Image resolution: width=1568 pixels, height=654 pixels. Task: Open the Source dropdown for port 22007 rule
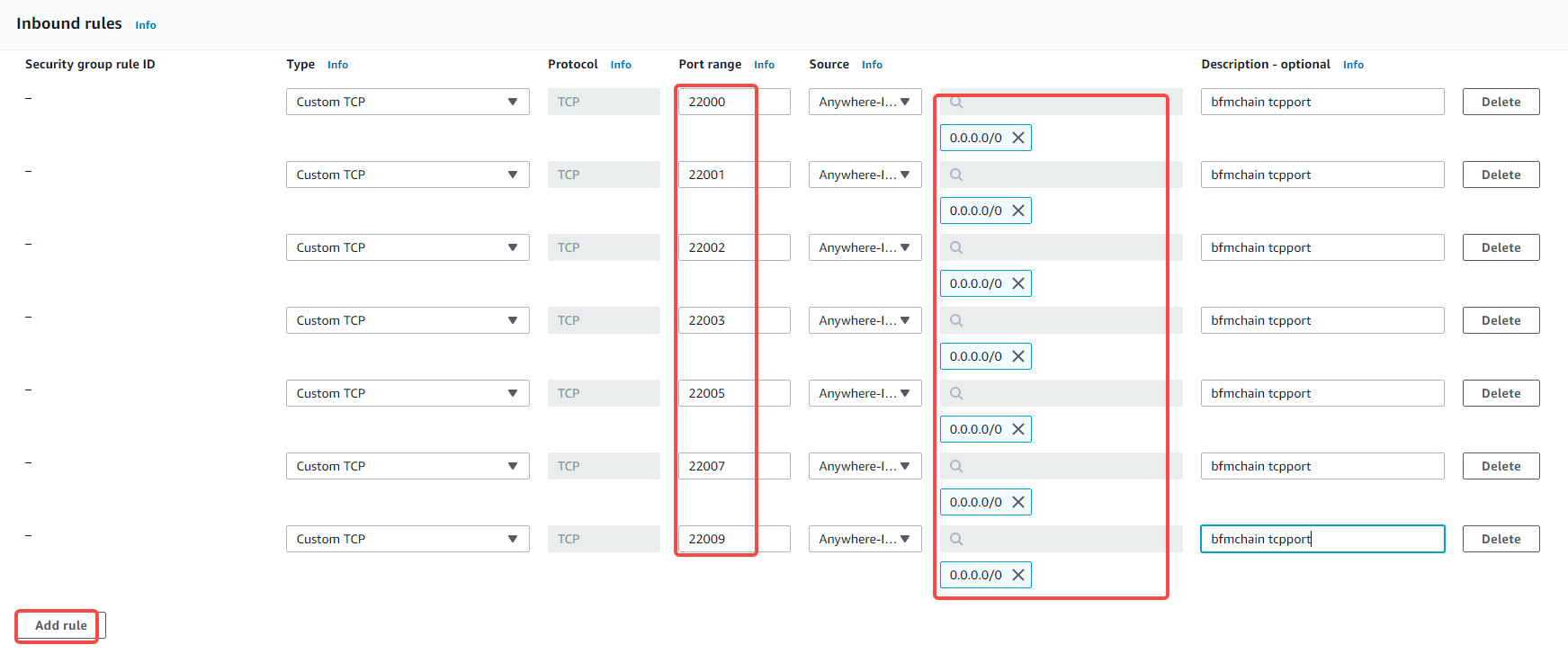(x=865, y=466)
